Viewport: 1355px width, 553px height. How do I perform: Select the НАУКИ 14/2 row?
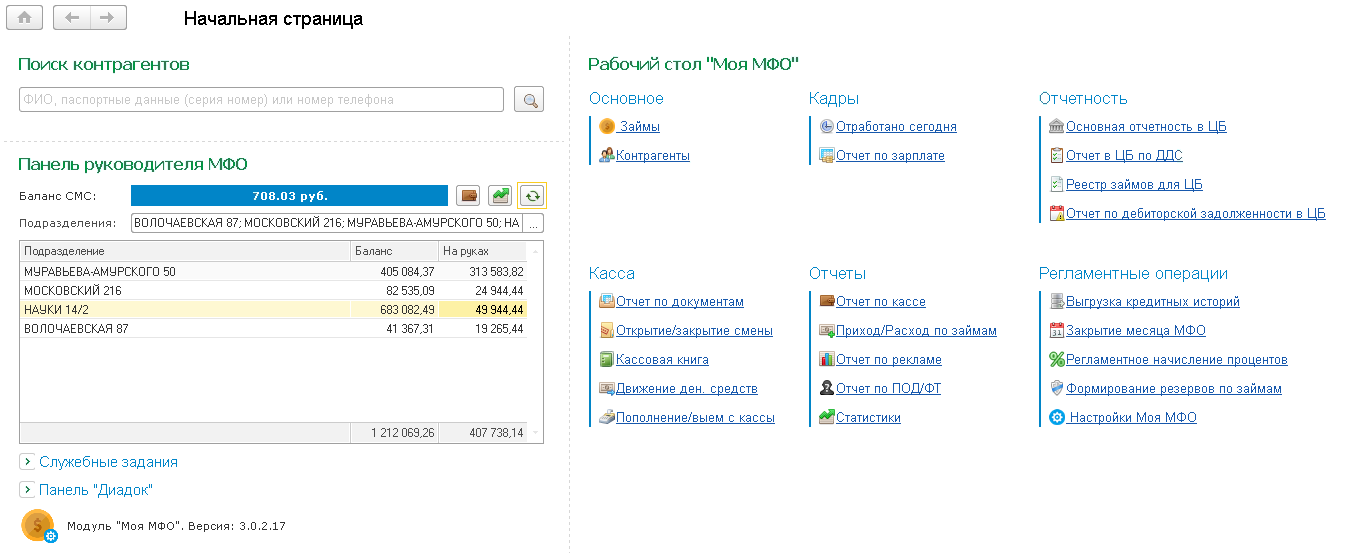click(273, 309)
